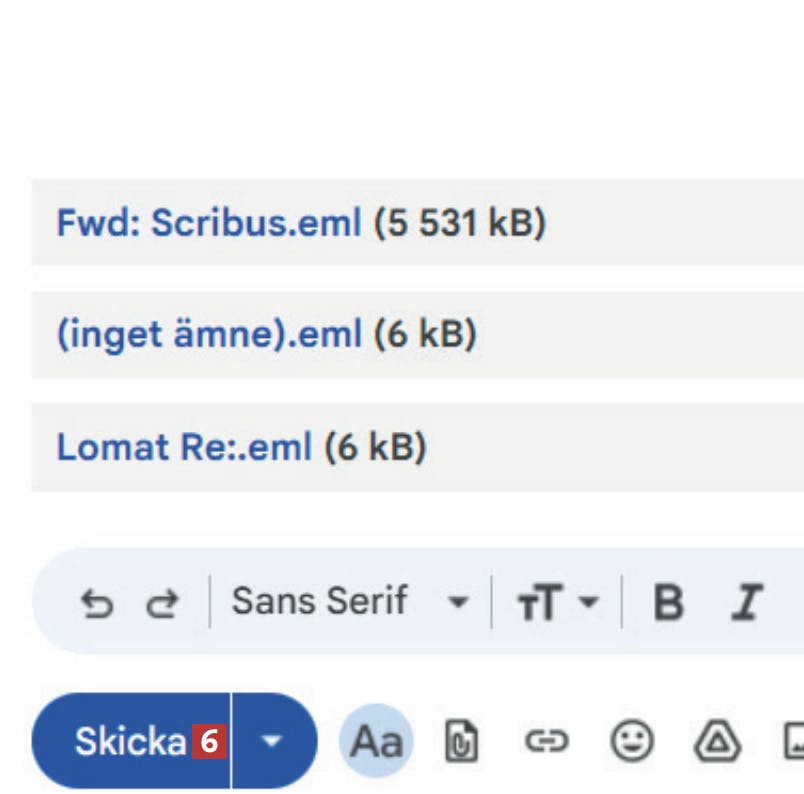The width and height of the screenshot is (804, 794).
Task: Open the Sans Serif font dropdown
Action: 320,602
